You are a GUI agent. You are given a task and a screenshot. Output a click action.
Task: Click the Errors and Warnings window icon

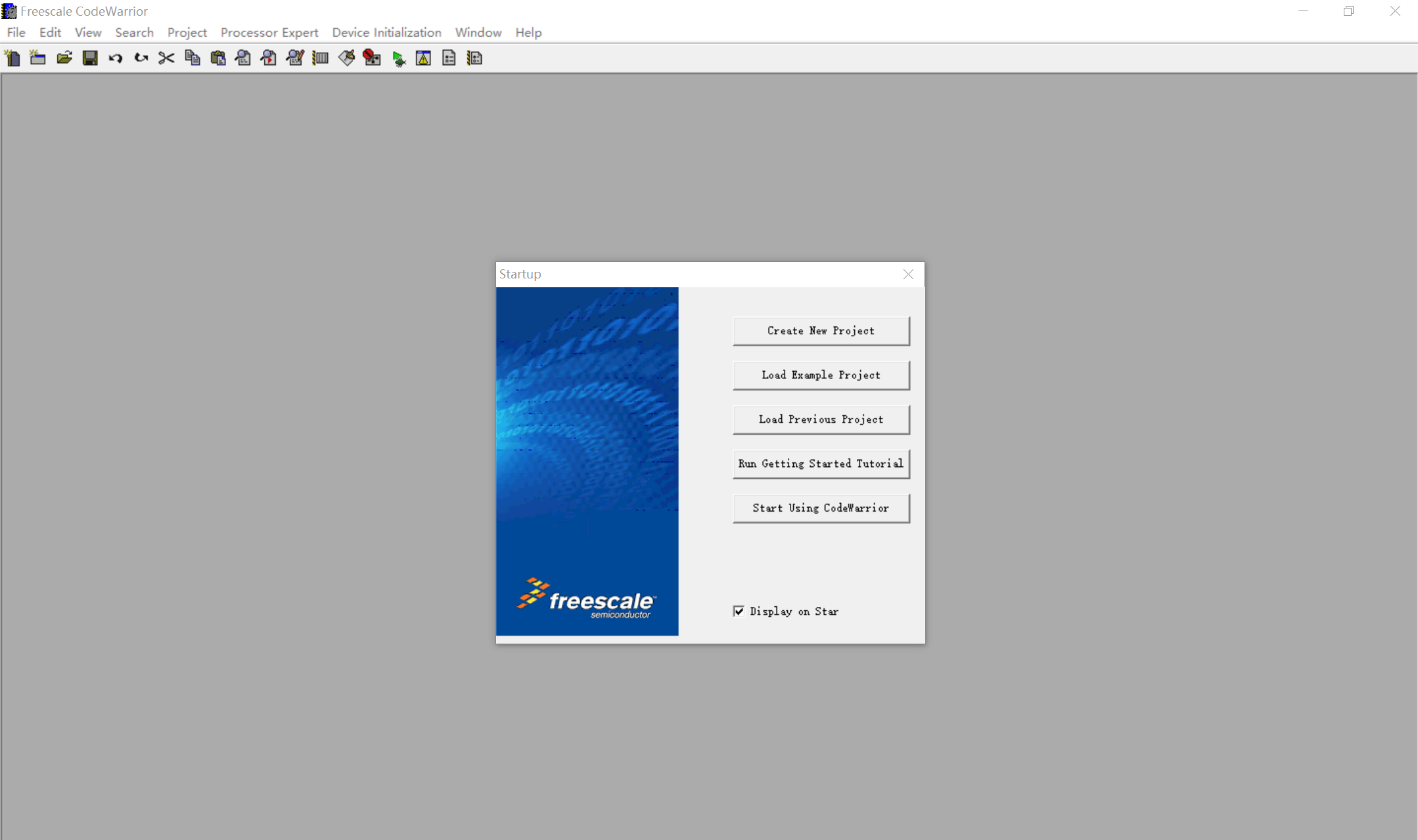(423, 58)
